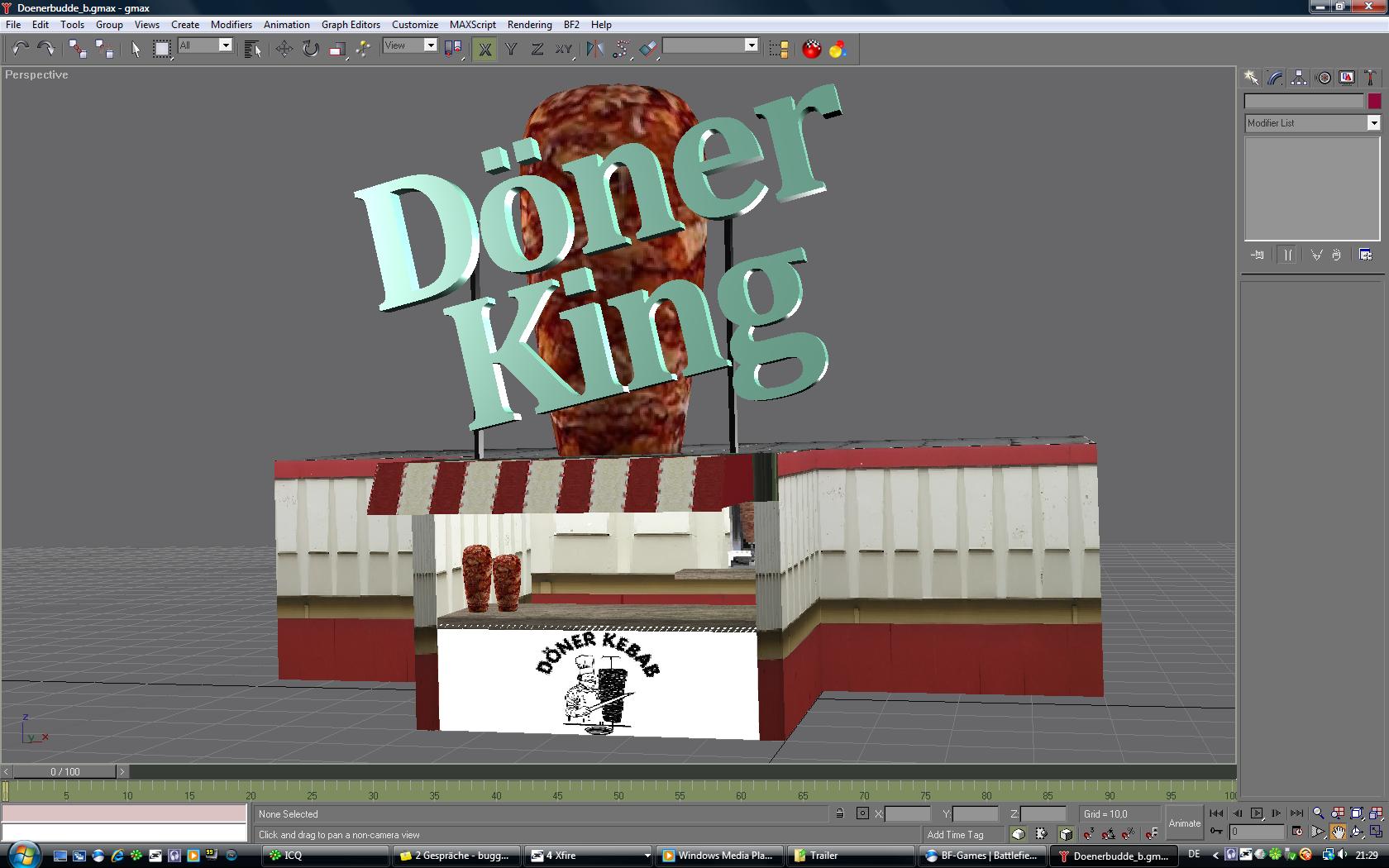Image resolution: width=1389 pixels, height=868 pixels.
Task: Open the Graph Editors menu
Action: coord(351,24)
